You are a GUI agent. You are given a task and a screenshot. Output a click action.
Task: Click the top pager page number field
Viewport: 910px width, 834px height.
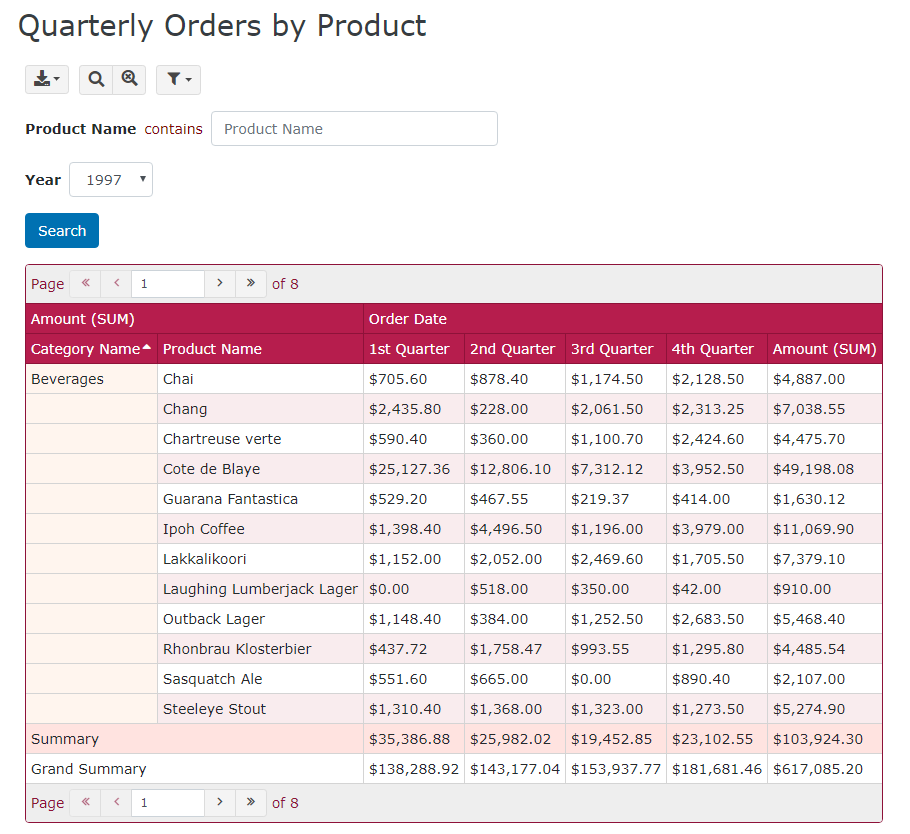(x=167, y=284)
